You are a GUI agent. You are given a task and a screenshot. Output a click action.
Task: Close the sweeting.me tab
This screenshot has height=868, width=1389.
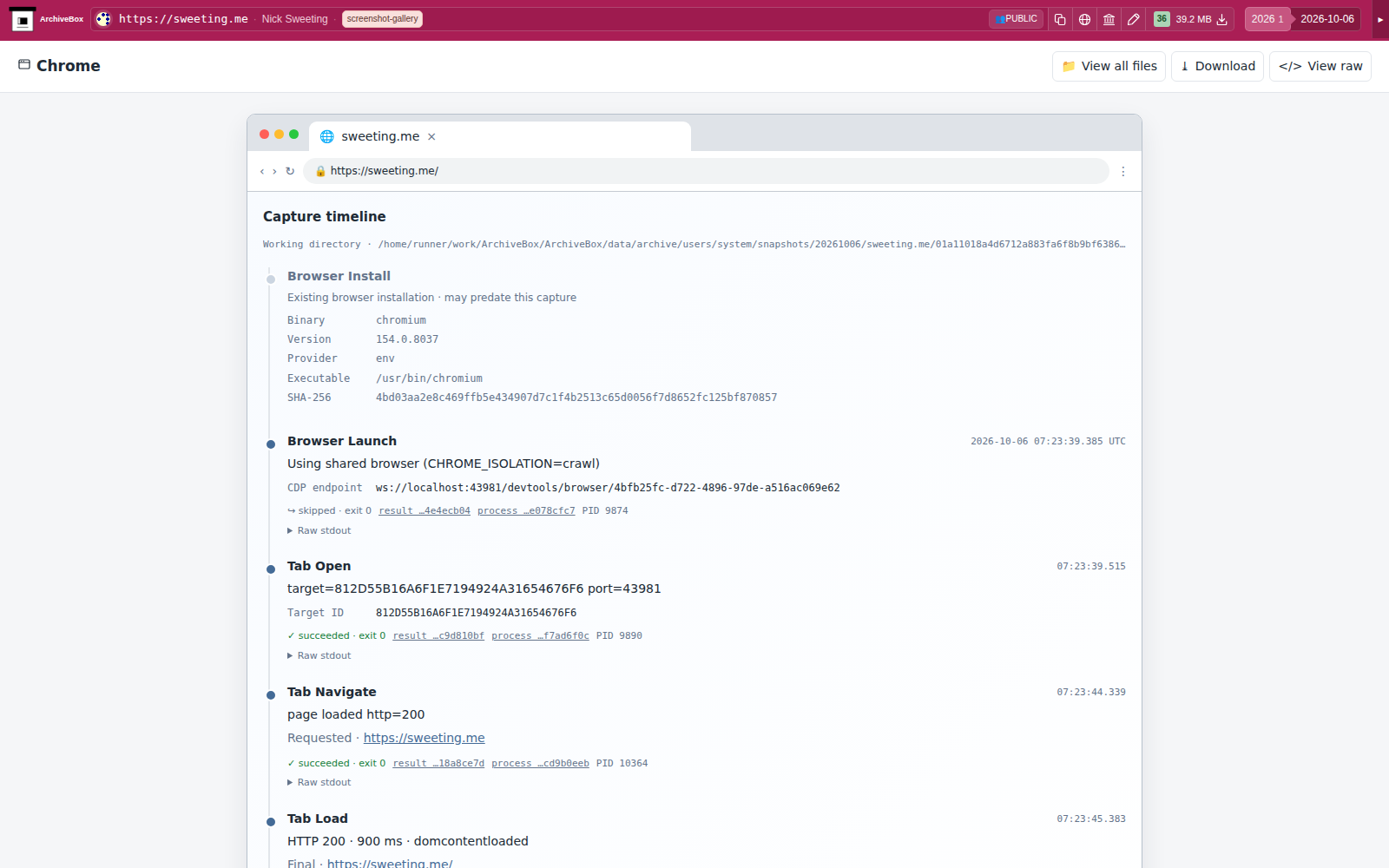(x=431, y=136)
